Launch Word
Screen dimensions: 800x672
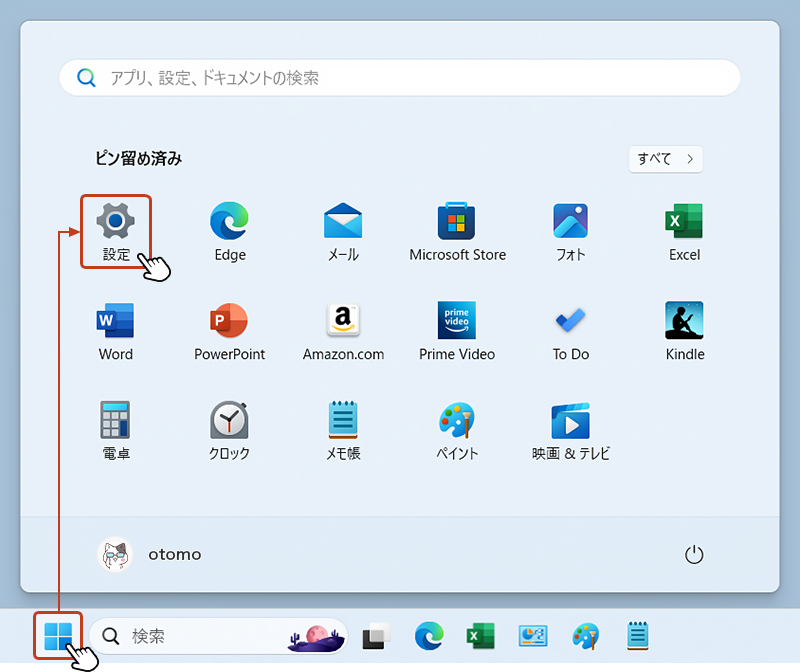(116, 332)
